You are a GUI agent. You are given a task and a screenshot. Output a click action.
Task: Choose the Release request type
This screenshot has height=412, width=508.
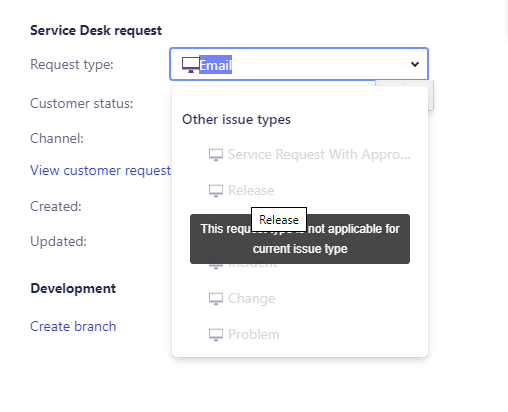[x=300, y=191]
